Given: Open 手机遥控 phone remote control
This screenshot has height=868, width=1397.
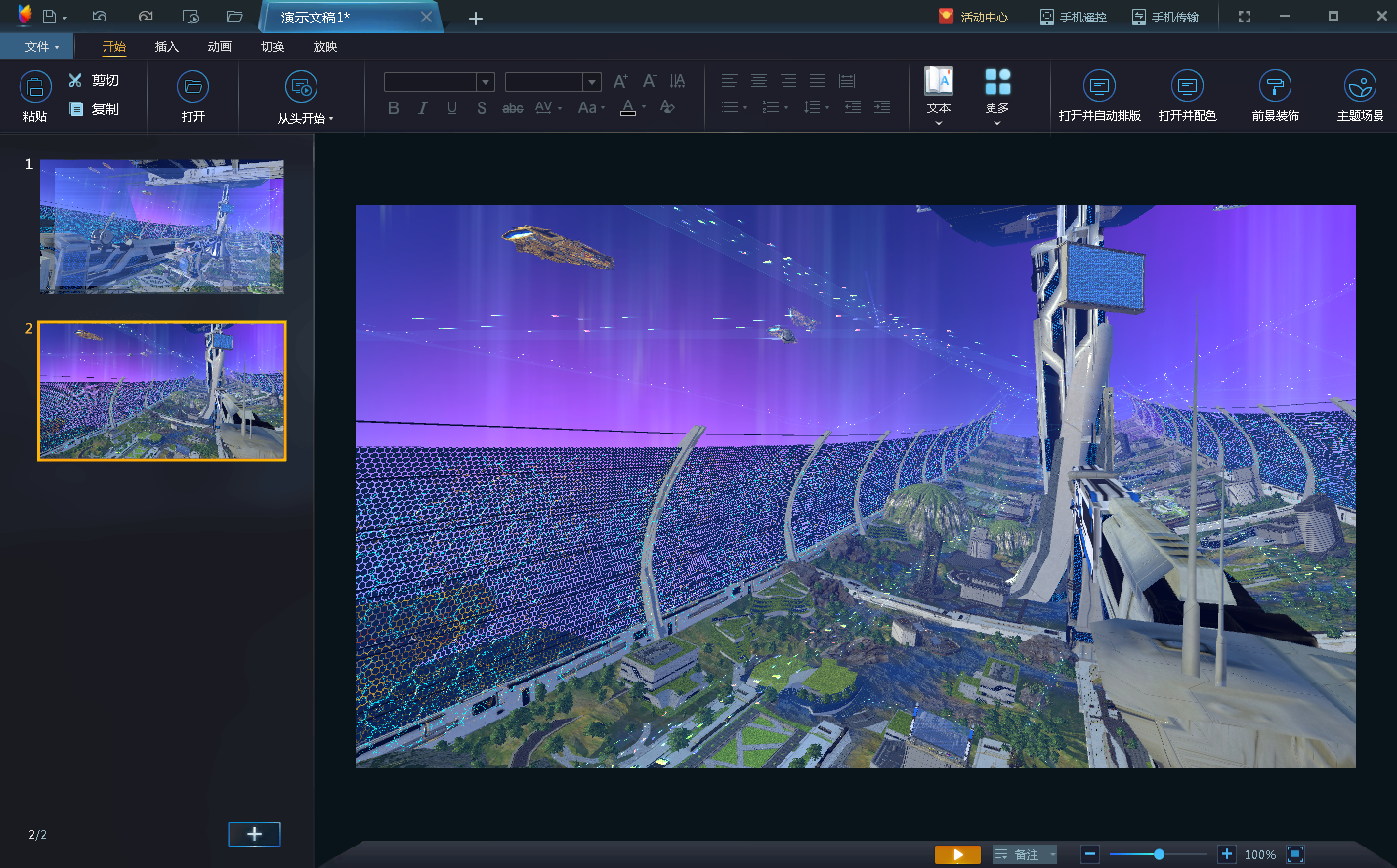Looking at the screenshot, I should click(1073, 17).
